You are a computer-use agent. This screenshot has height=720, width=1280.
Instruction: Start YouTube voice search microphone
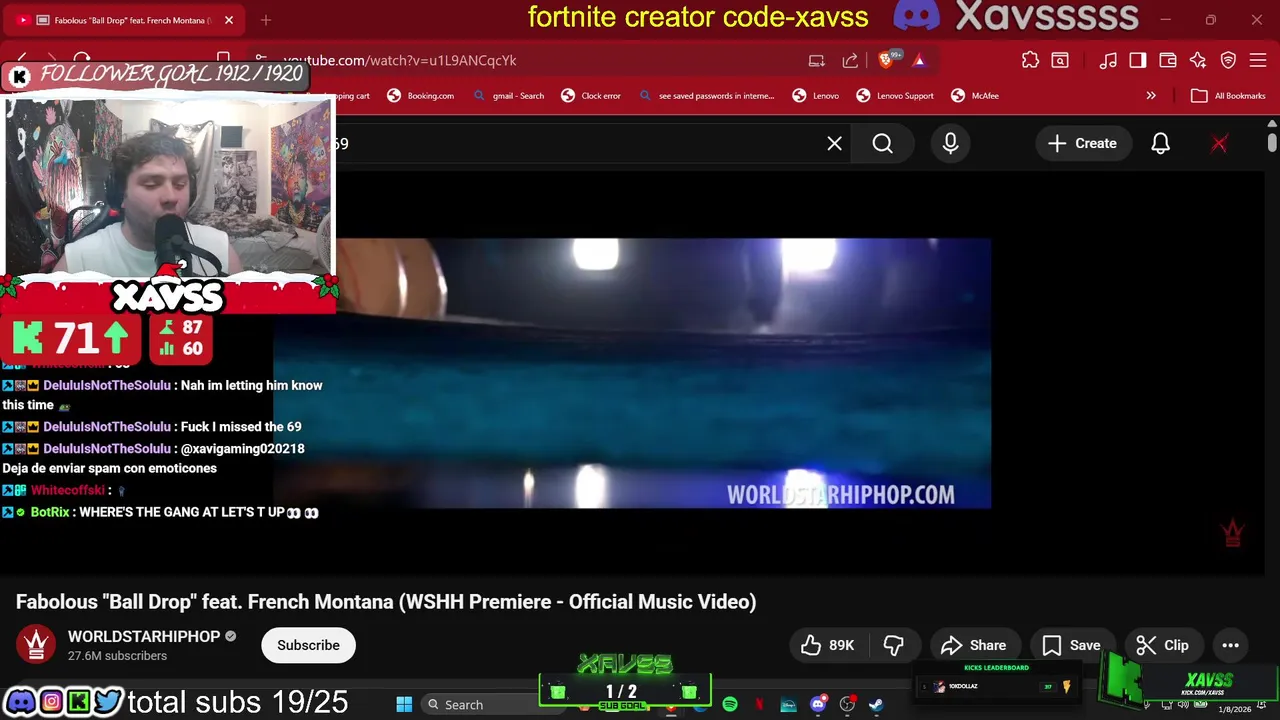tap(950, 144)
